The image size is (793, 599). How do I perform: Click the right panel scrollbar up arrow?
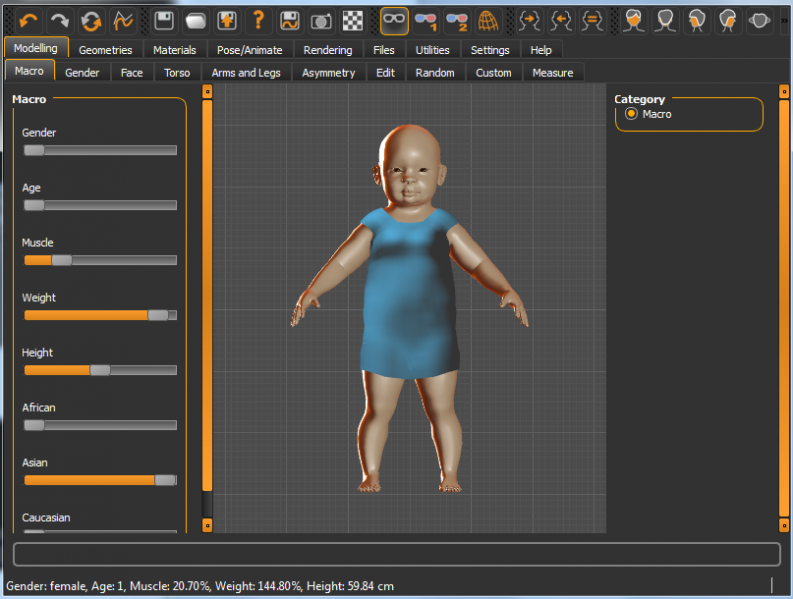[784, 91]
